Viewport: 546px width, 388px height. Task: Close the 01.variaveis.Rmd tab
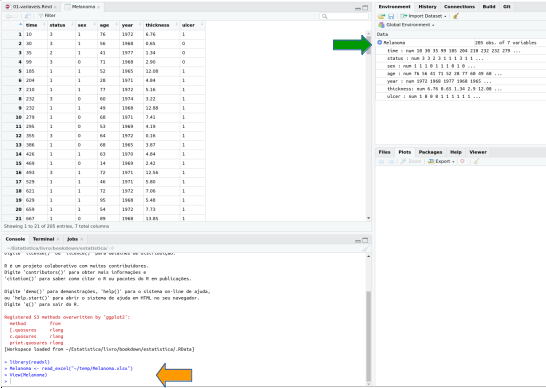coord(55,7)
